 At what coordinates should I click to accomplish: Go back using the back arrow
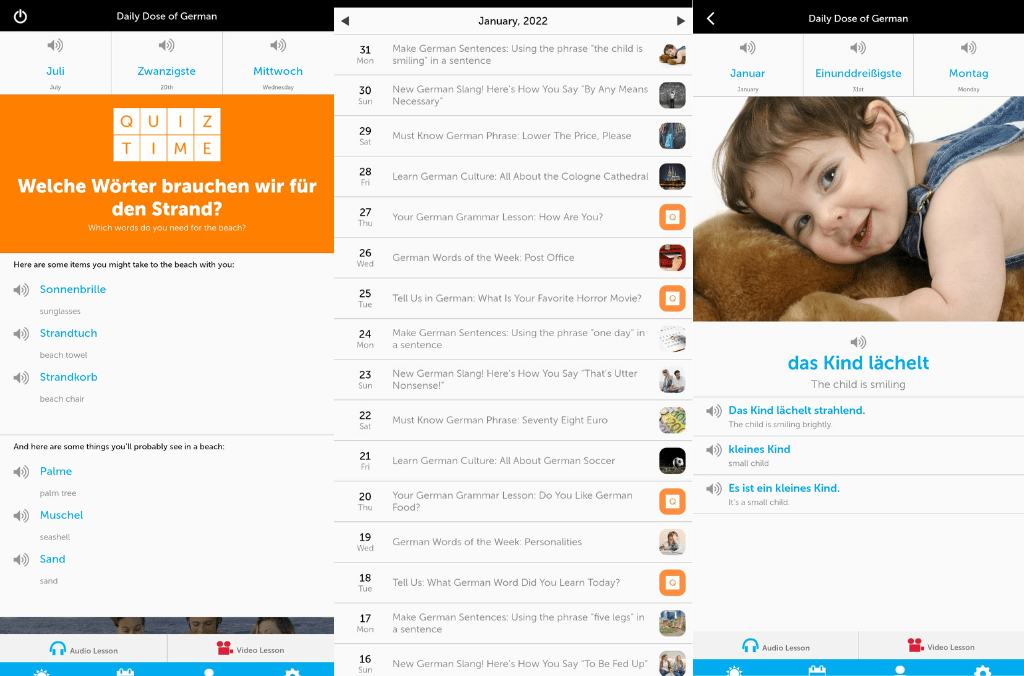coord(710,18)
